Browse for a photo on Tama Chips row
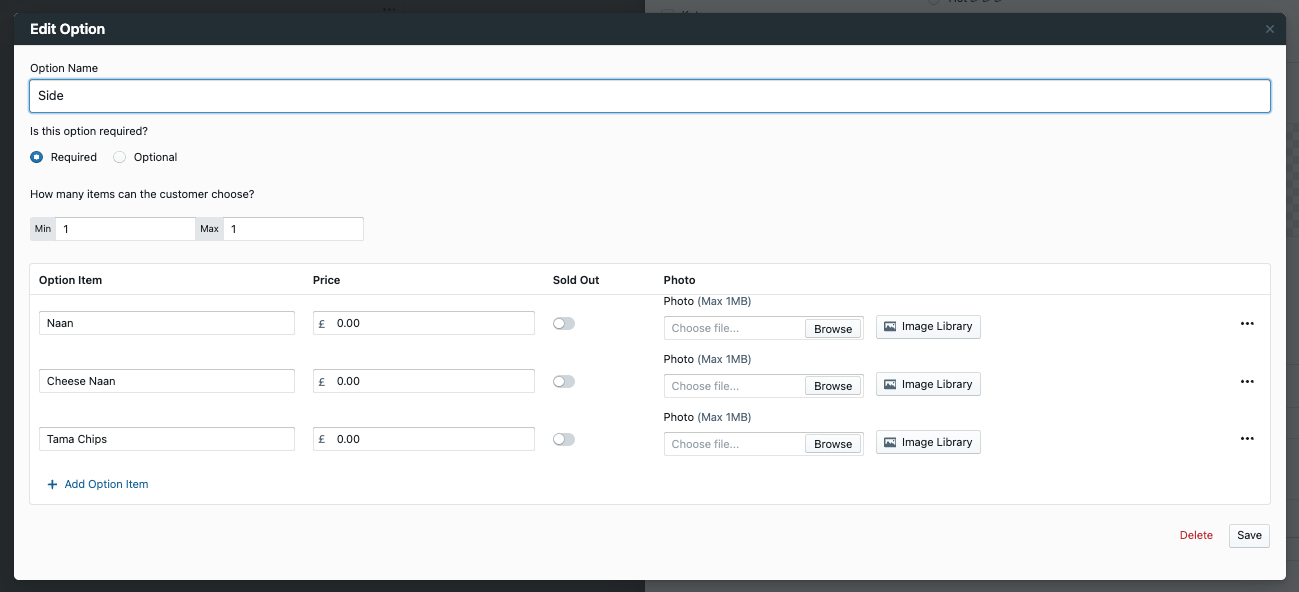 click(x=833, y=443)
